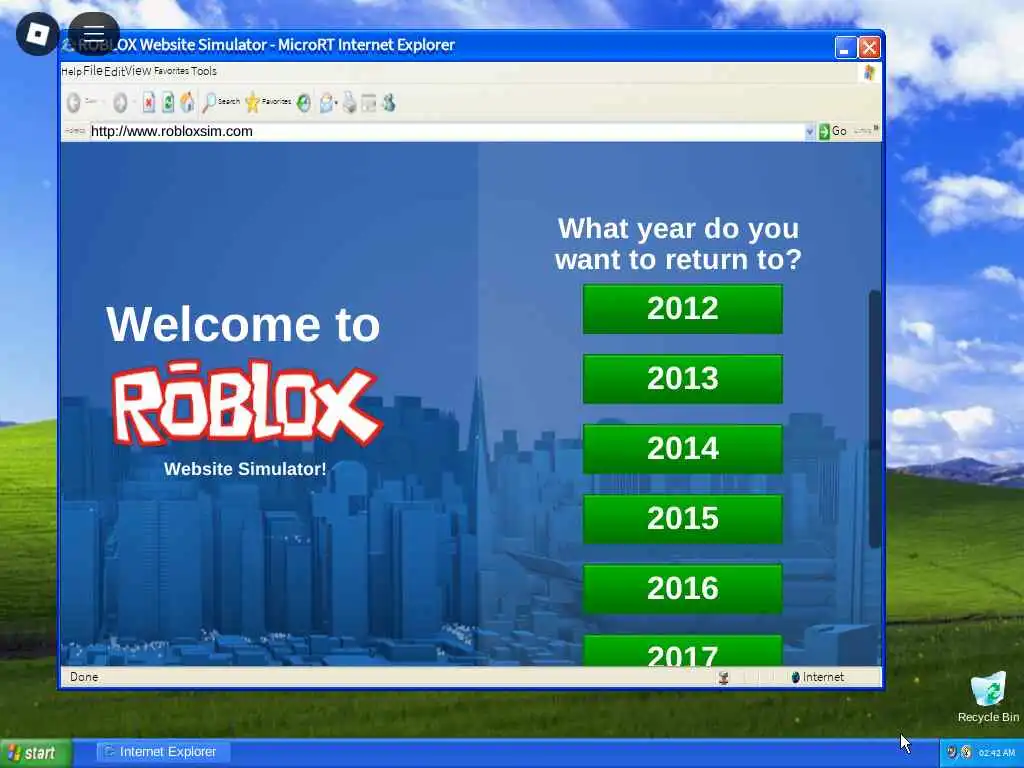Image resolution: width=1024 pixels, height=768 pixels.
Task: Expand Links chevron at toolbar end
Action: tap(876, 128)
